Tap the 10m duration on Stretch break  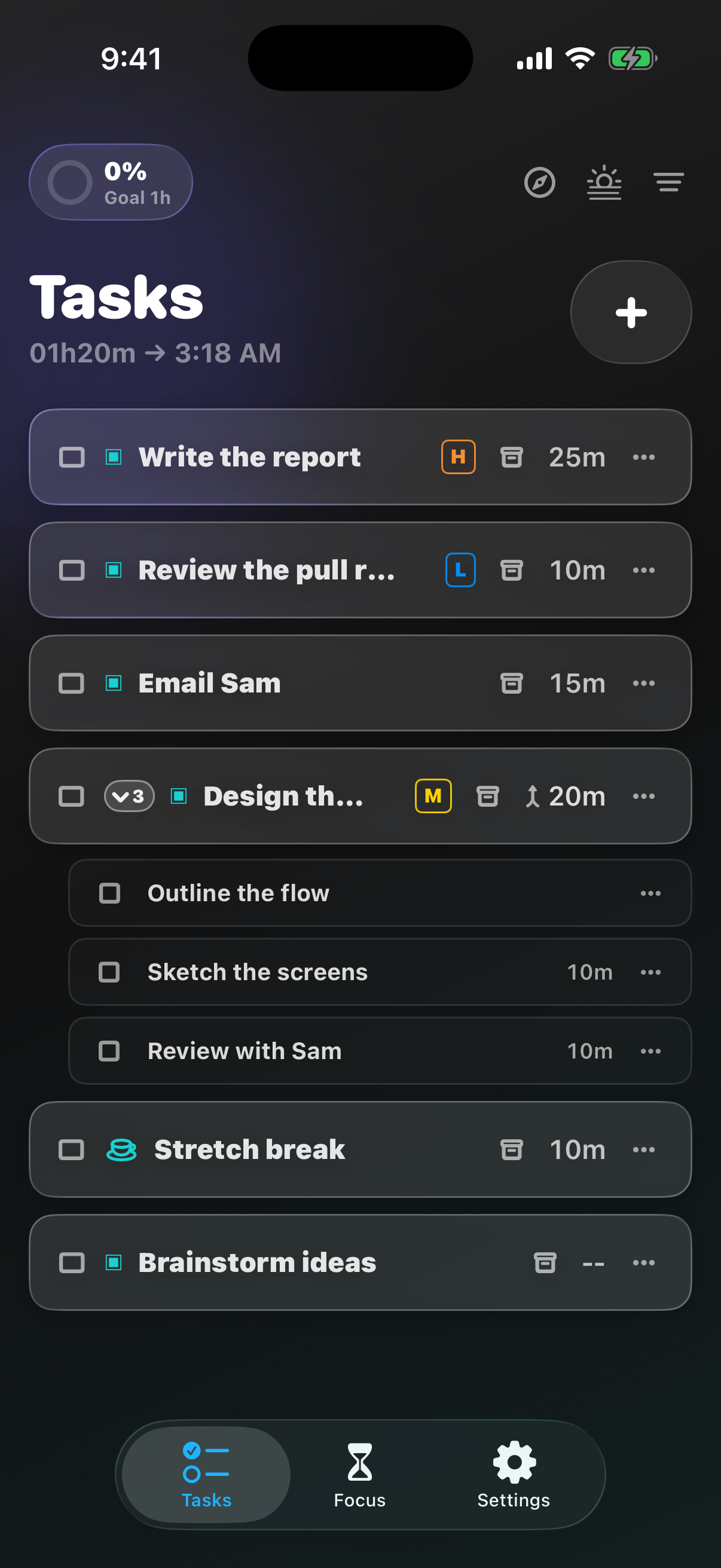tap(578, 1150)
